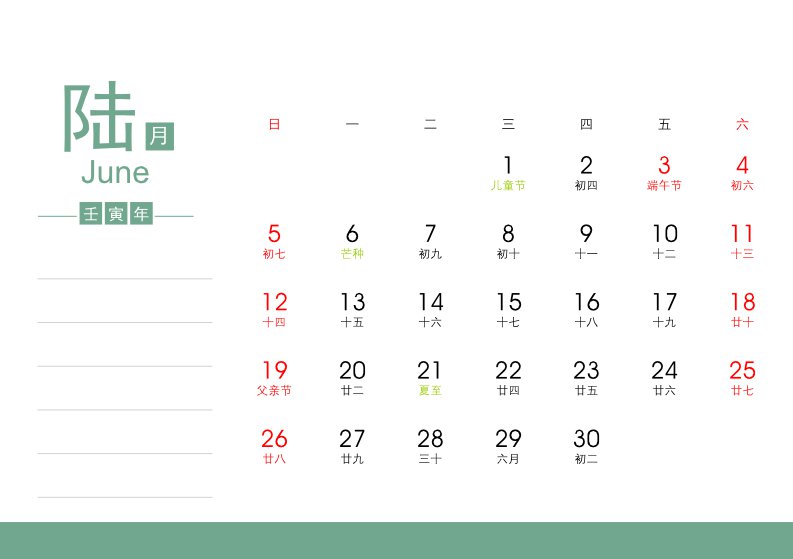Select June 21 summer solstice (夏至)
The height and width of the screenshot is (559, 793).
[x=430, y=378]
